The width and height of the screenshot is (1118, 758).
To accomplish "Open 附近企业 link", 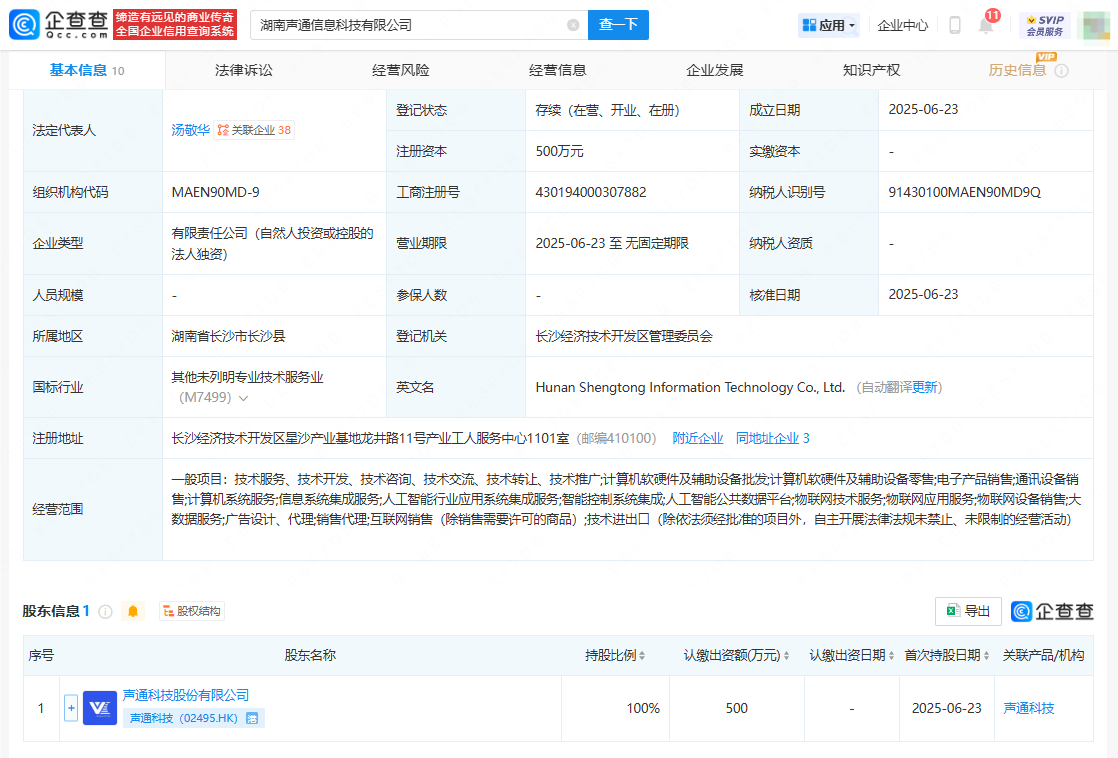I will [697, 438].
